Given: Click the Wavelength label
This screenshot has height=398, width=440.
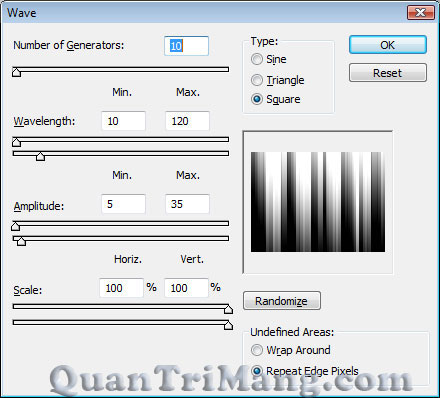Looking at the screenshot, I should click(44, 121).
